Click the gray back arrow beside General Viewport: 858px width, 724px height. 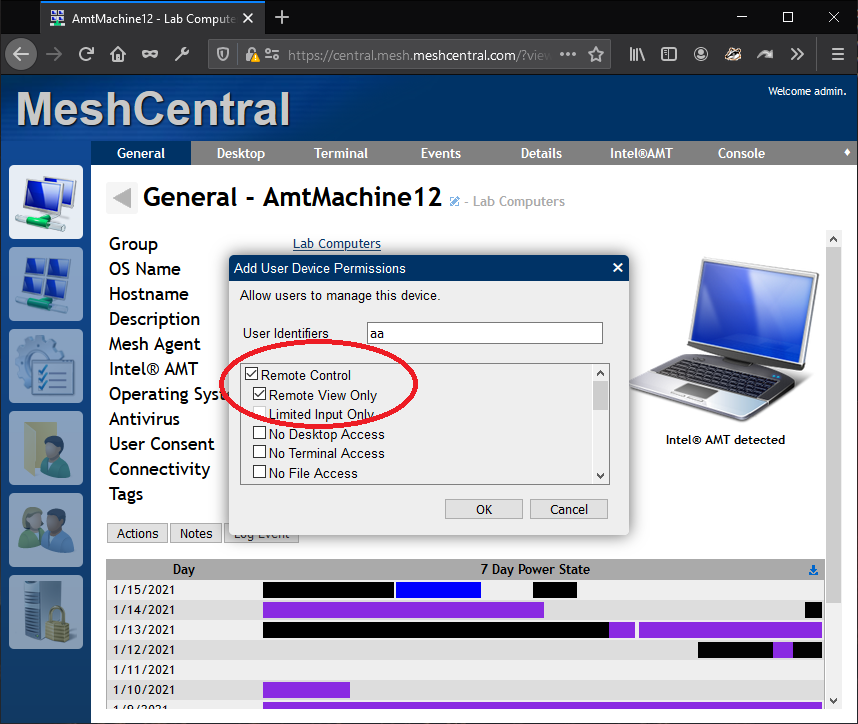coord(121,198)
